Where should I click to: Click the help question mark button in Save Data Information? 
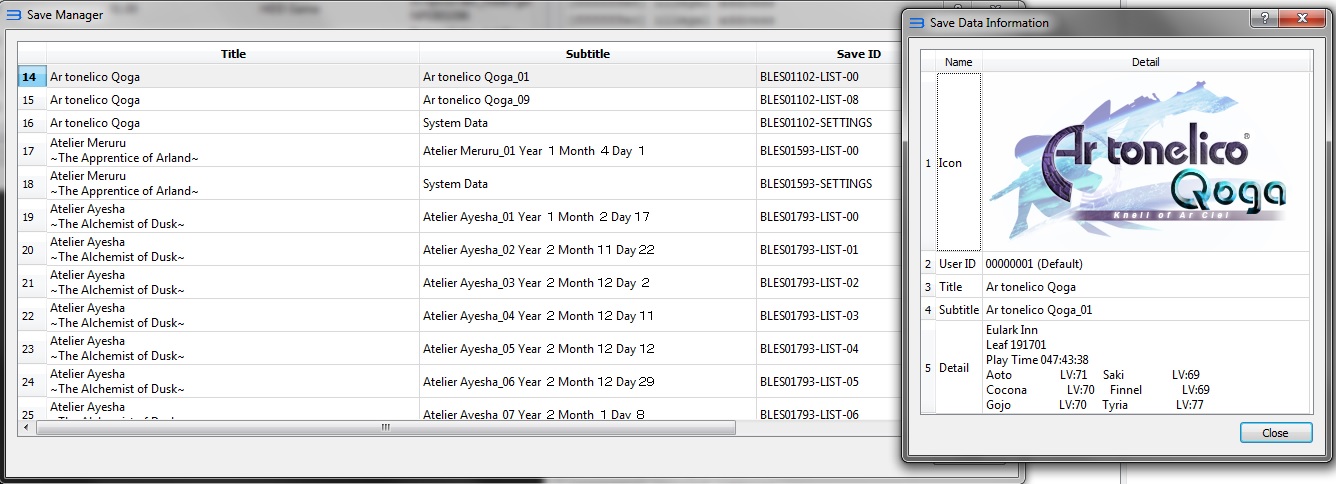coord(1265,19)
